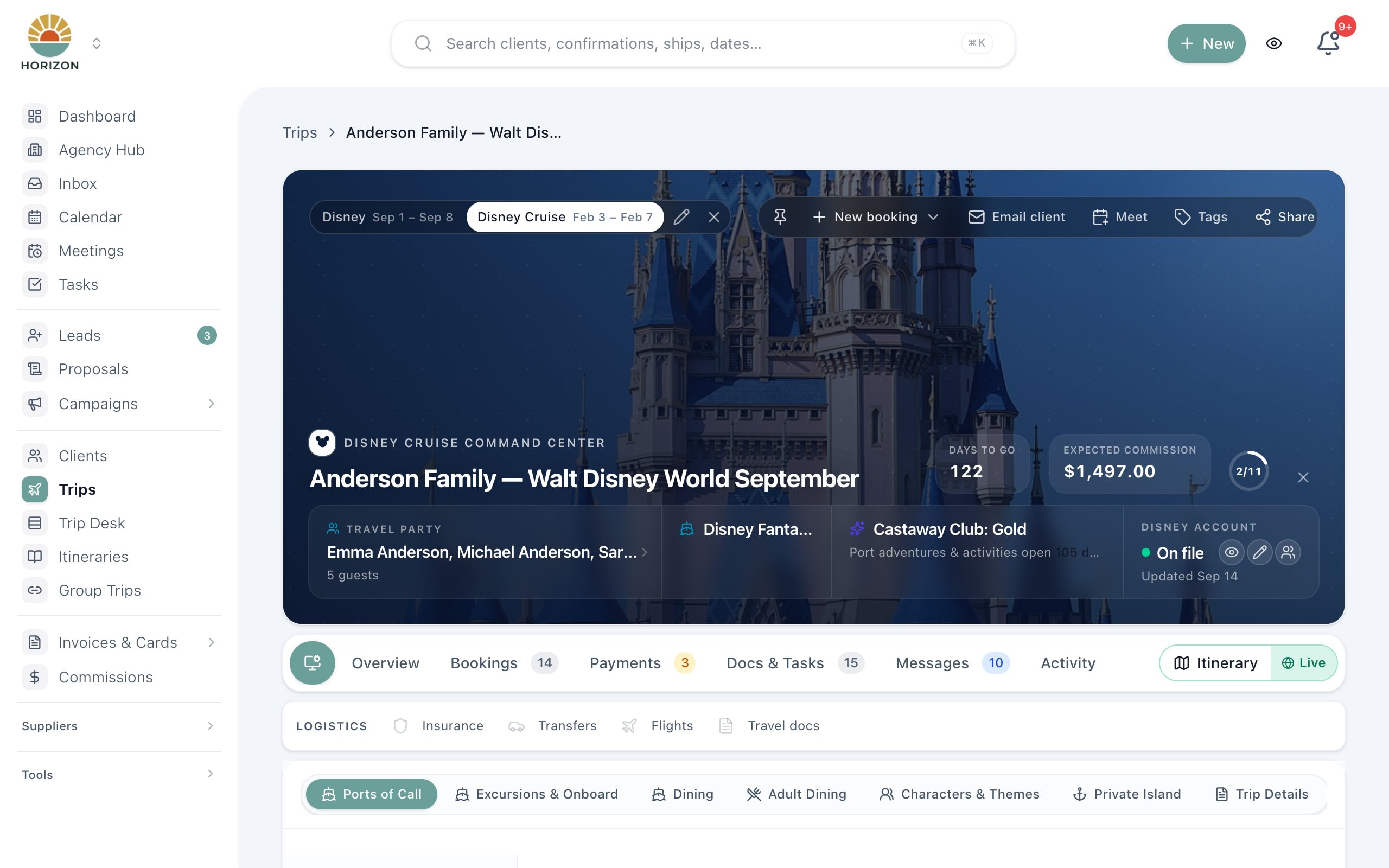Open the New booking dropdown
This screenshot has height=868, width=1389.
click(875, 217)
